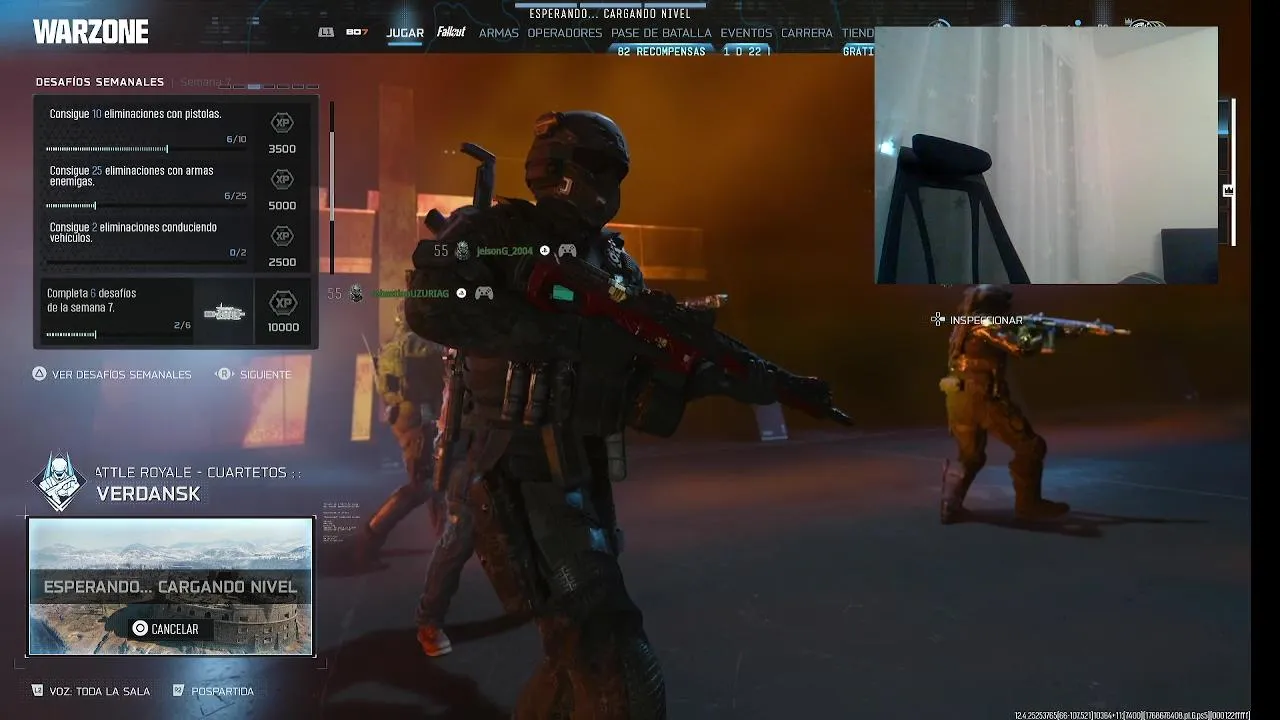Click the WARZONE logo
This screenshot has height=720, width=1280.
coord(91,32)
